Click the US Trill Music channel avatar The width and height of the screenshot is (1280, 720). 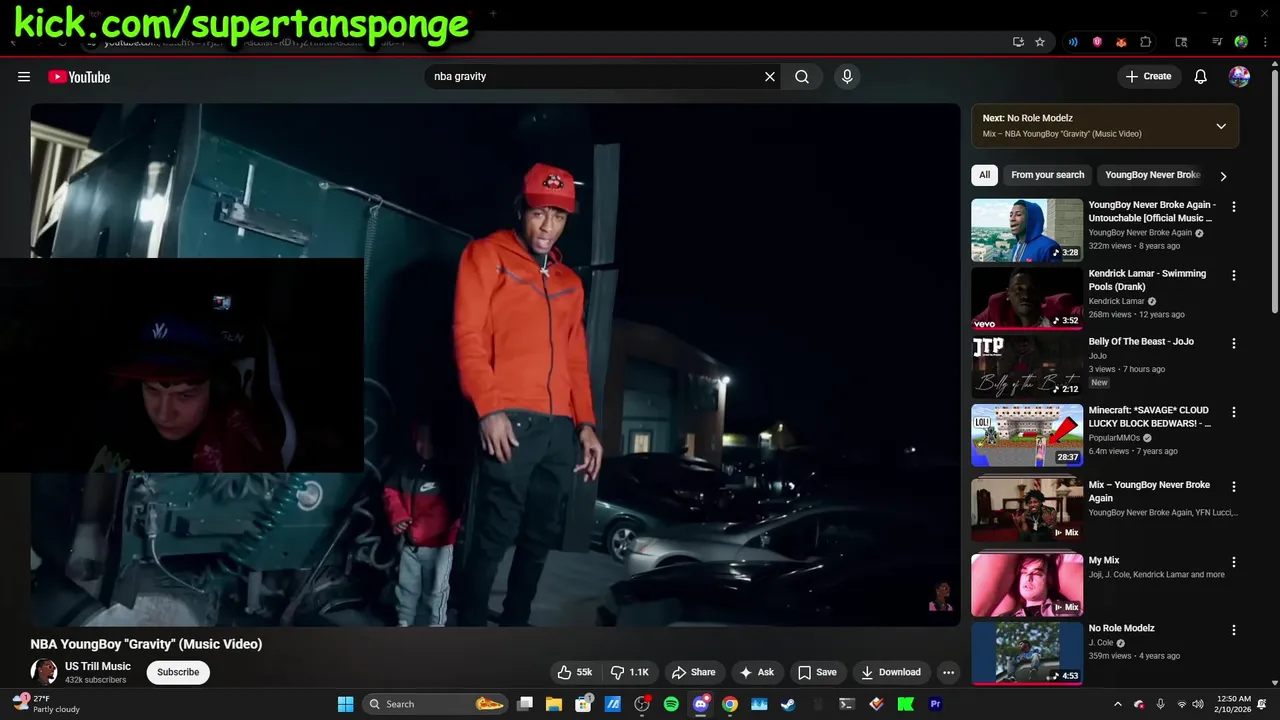43,672
